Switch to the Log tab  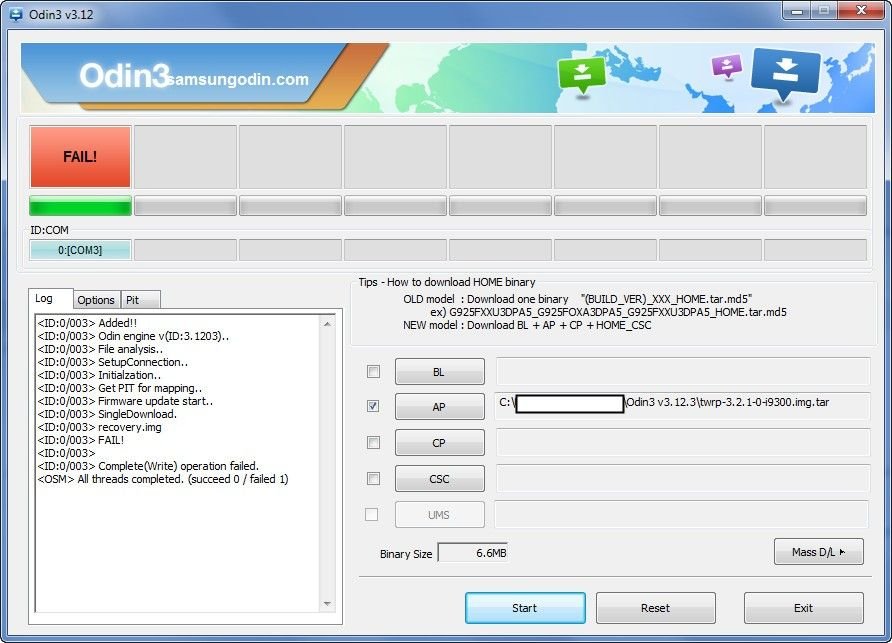[51, 299]
